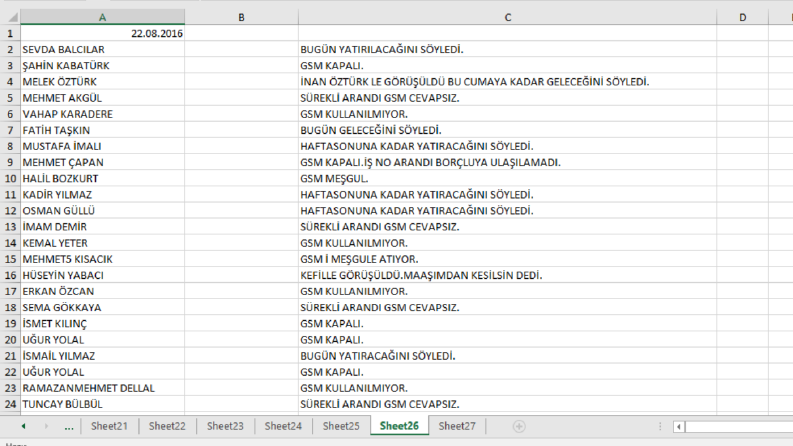This screenshot has width=793, height=446.
Task: Select column C header
Action: pyautogui.click(x=507, y=17)
